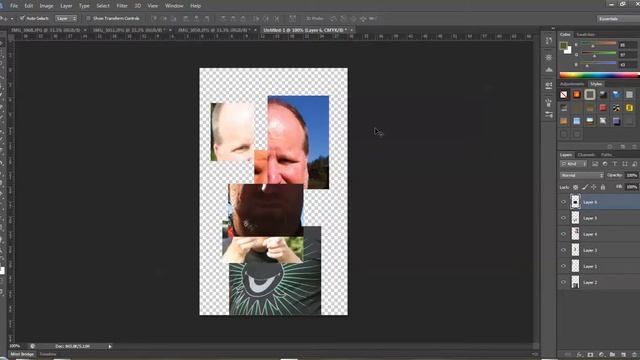640x360 pixels.
Task: Hide Layer 2 with its eye icon
Action: (x=564, y=282)
